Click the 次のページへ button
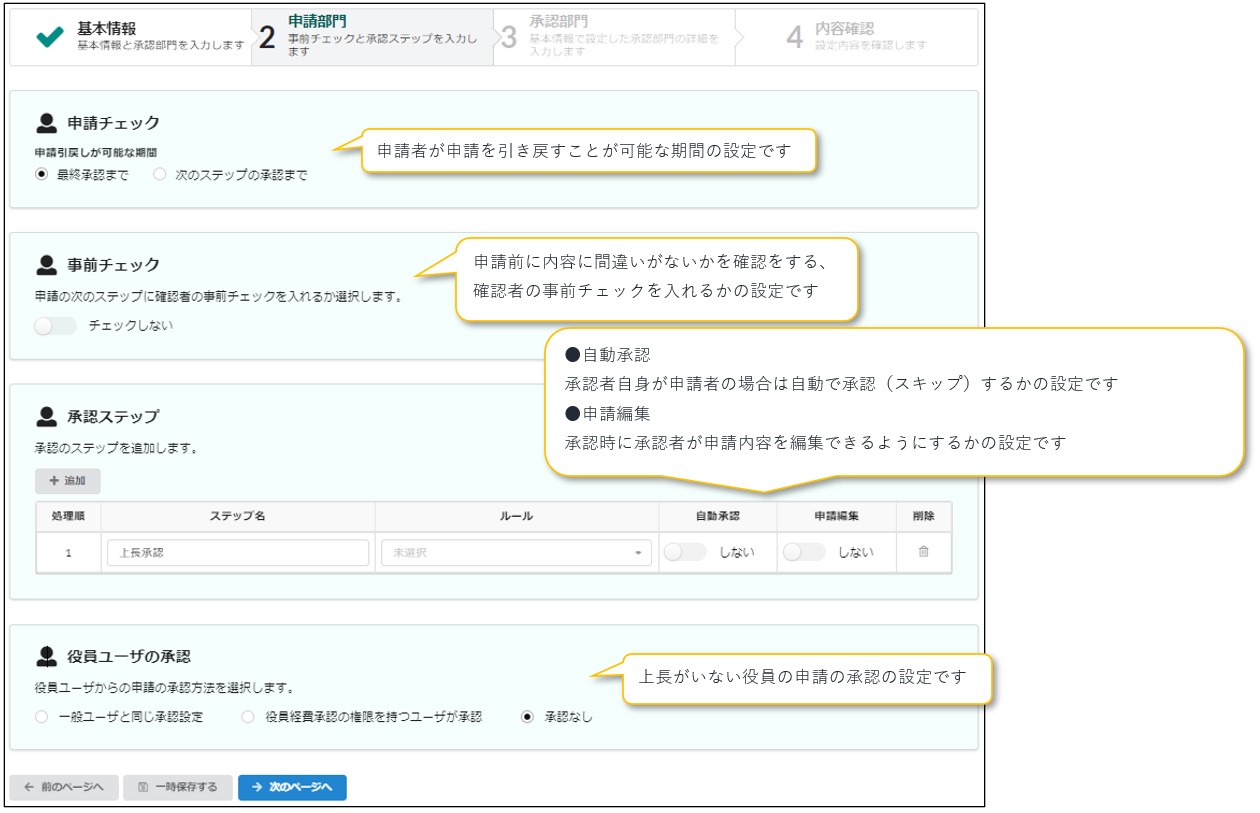Screen dimensions: 1260x813 (x=292, y=787)
